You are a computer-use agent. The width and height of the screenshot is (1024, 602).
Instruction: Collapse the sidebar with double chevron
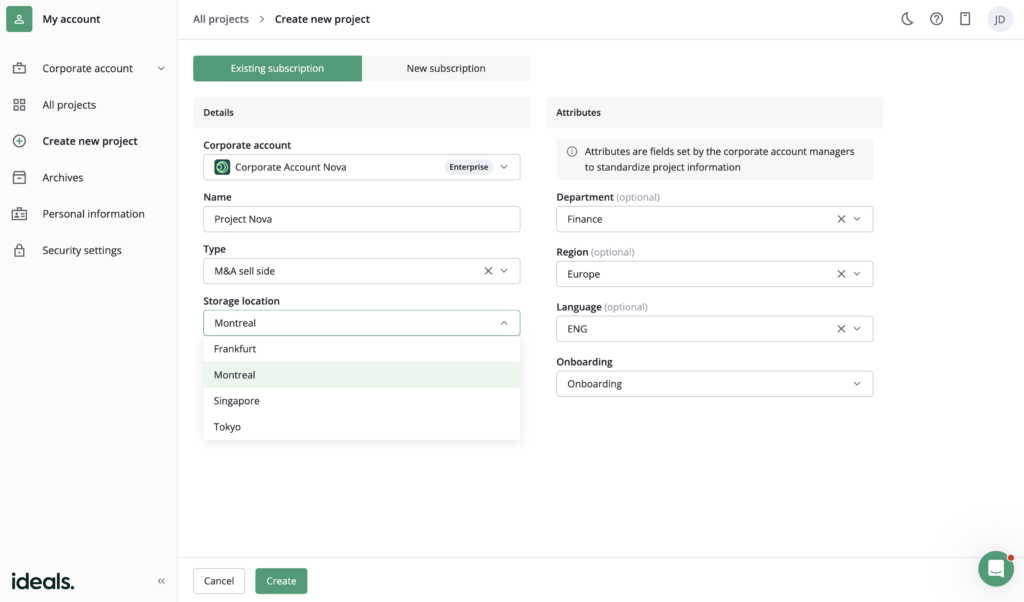click(161, 581)
